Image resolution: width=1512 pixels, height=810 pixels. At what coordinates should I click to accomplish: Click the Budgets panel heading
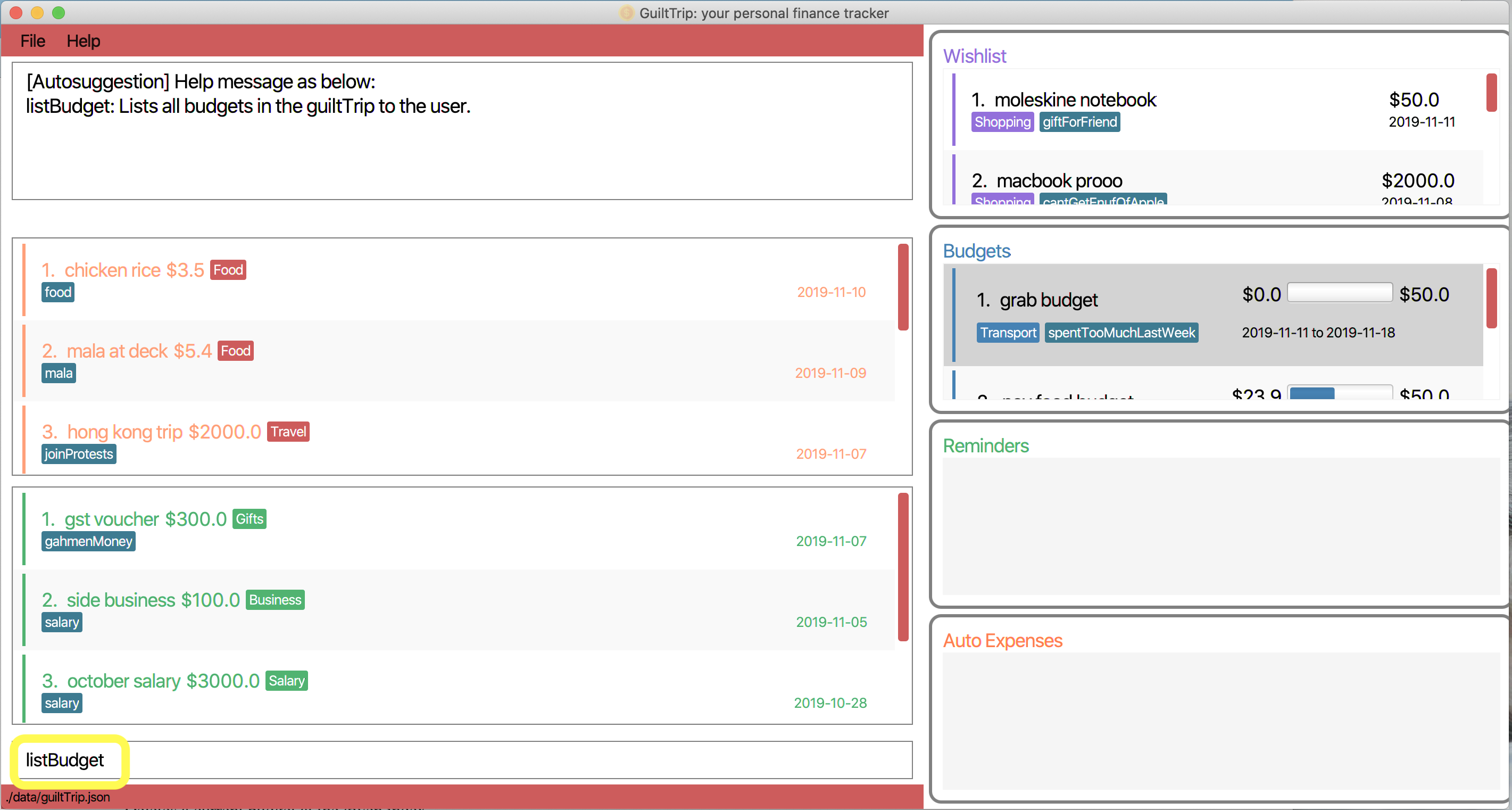click(977, 251)
